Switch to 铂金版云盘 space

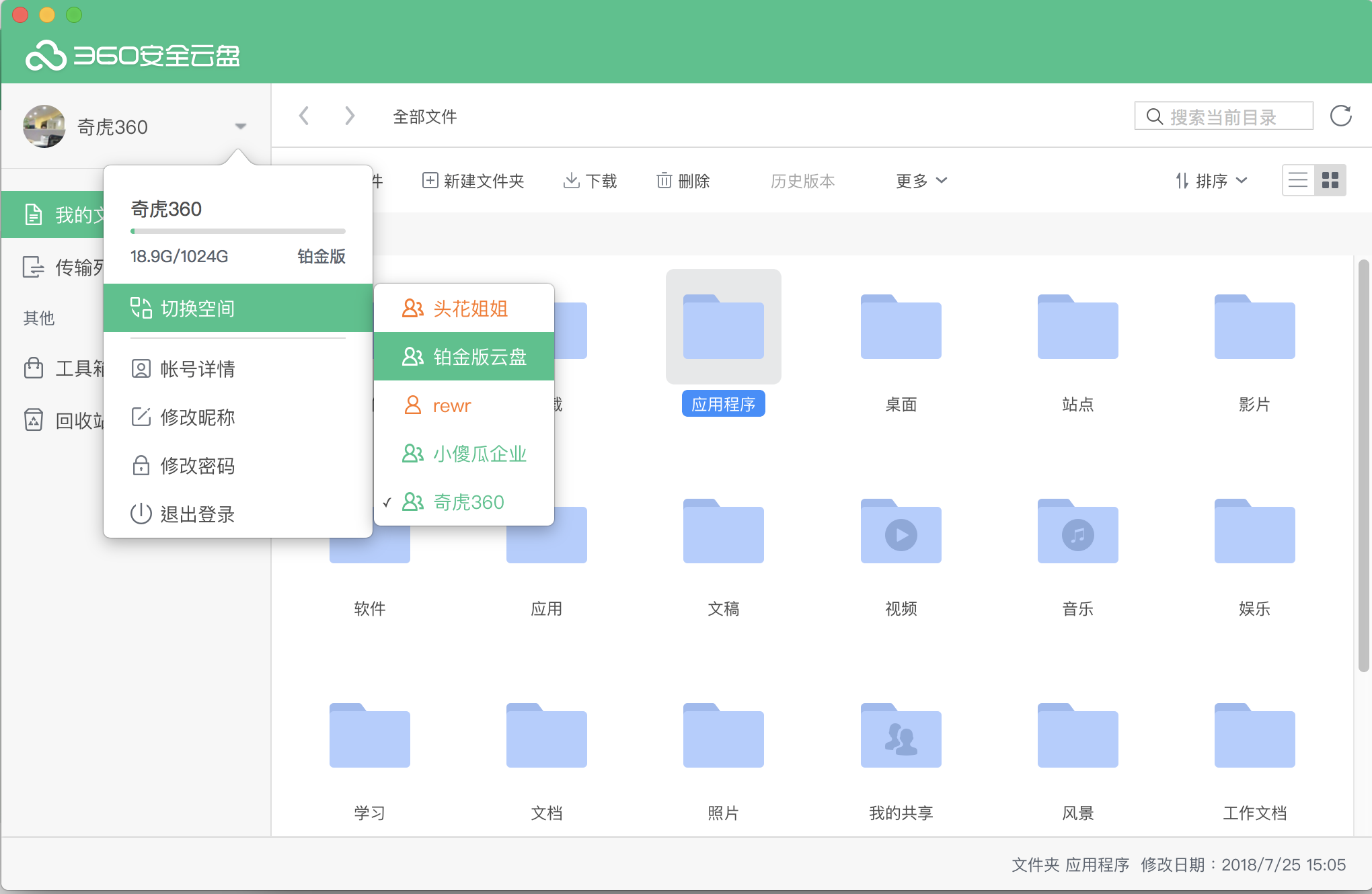[x=464, y=356]
